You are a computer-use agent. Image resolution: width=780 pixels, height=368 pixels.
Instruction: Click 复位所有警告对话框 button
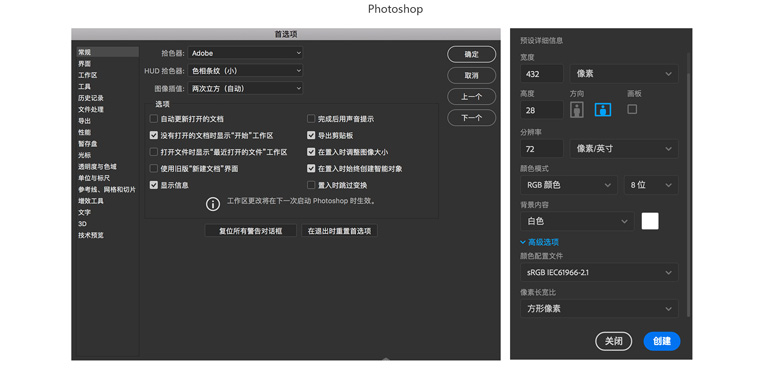click(251, 231)
